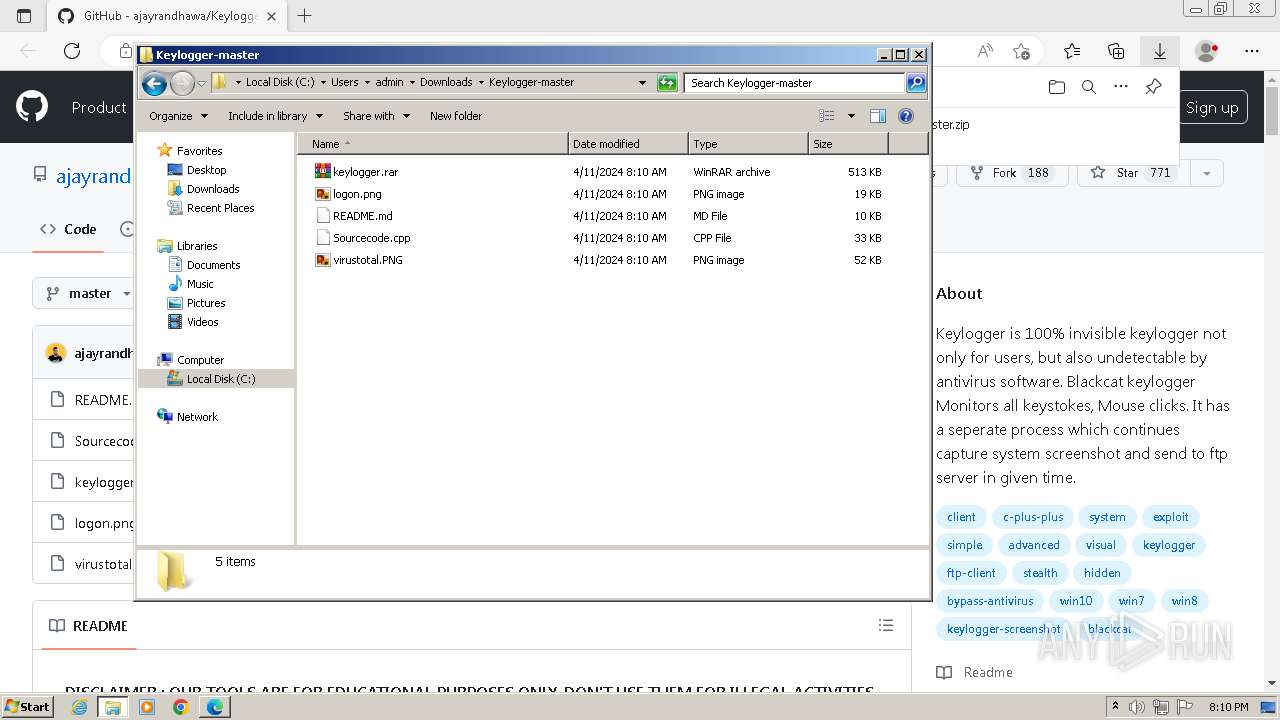Click the Edge downloads icon

[x=1159, y=51]
